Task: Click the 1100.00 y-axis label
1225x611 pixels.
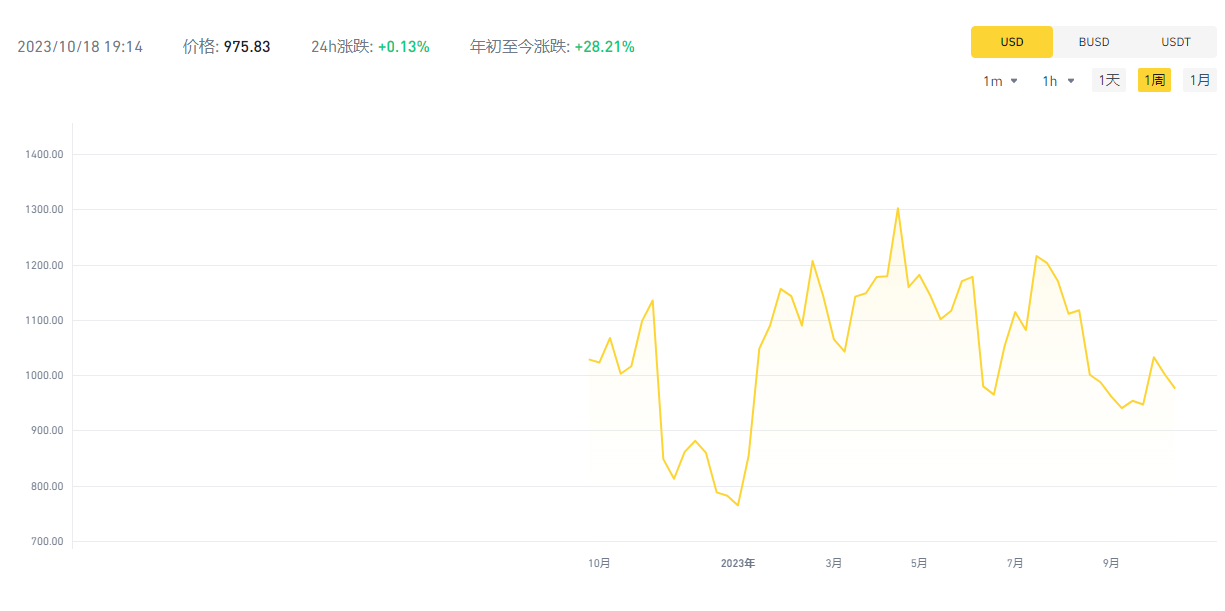Action: (45, 320)
